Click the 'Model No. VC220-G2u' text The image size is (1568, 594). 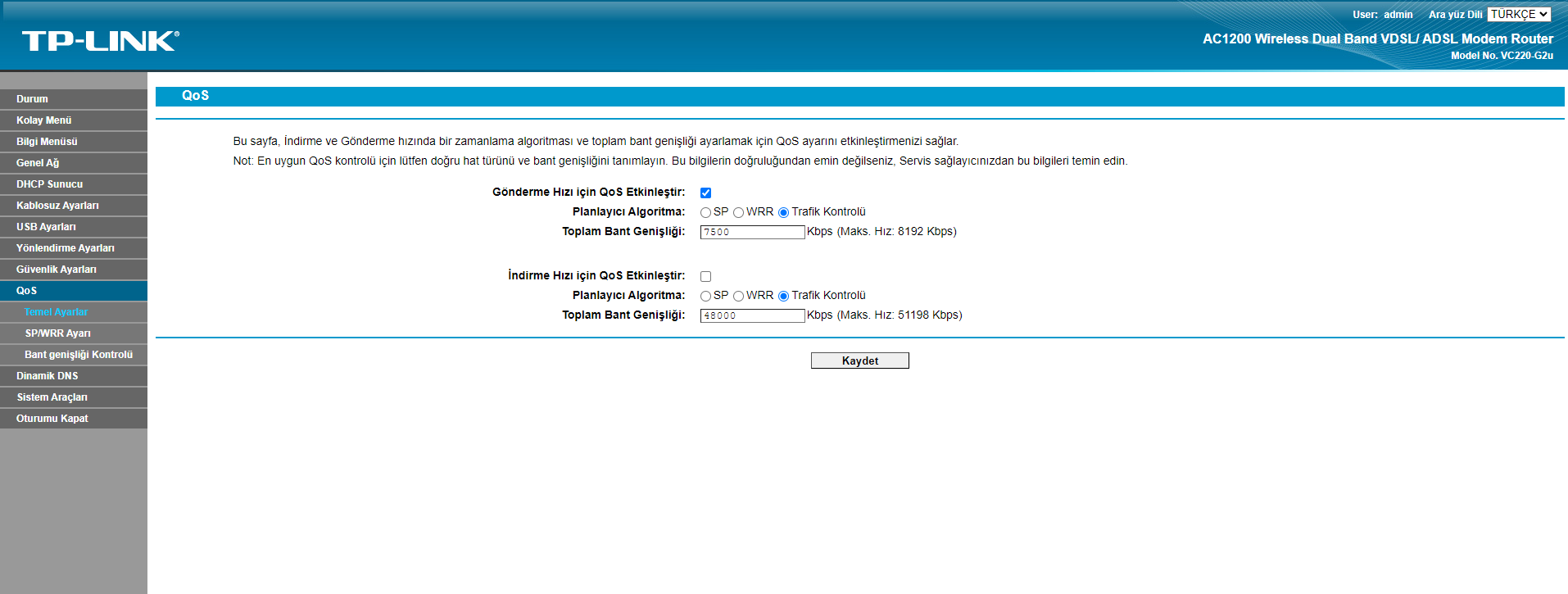[1502, 56]
